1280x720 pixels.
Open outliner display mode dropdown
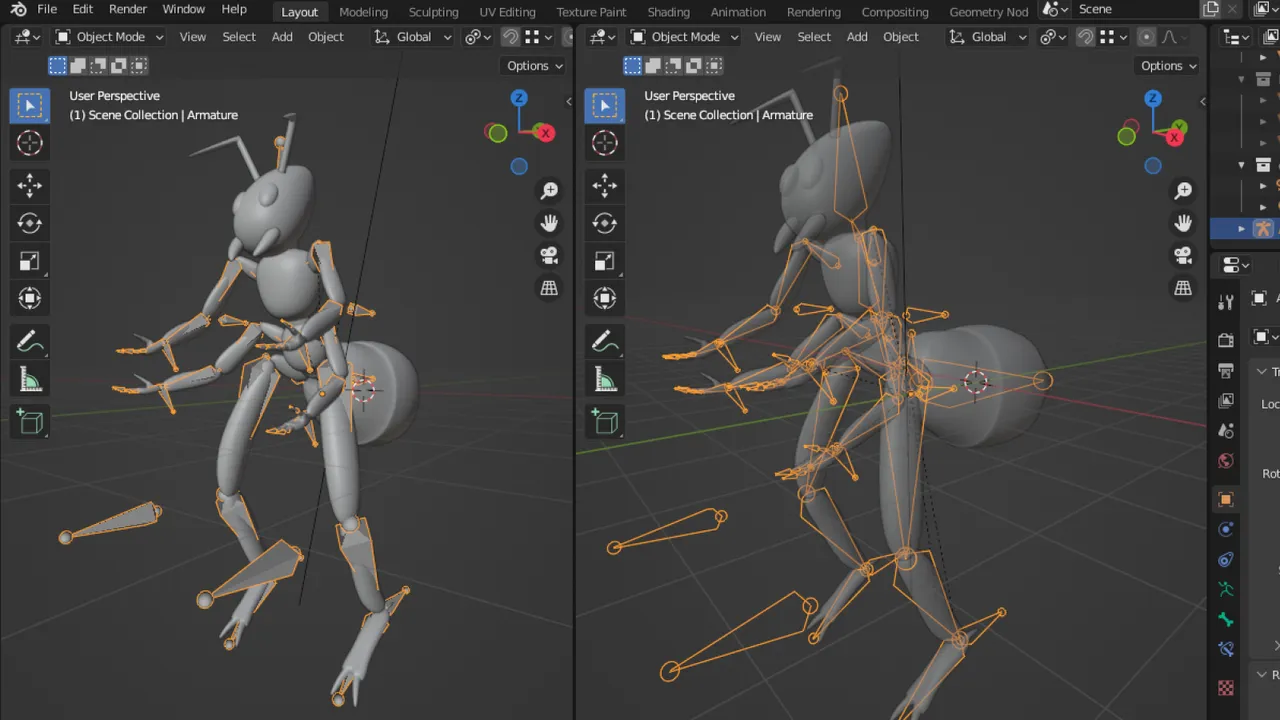1237,37
